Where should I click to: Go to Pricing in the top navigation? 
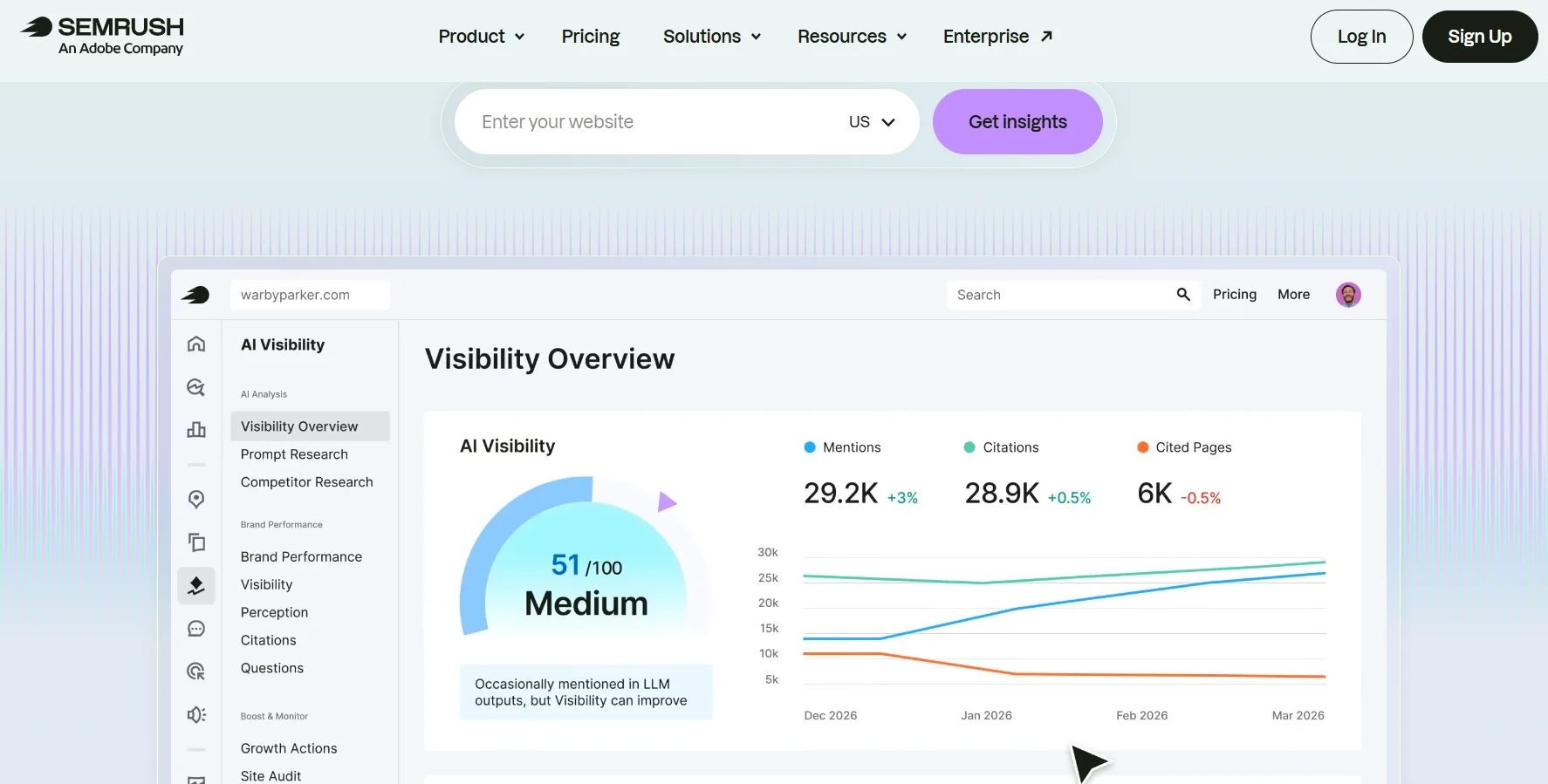pos(591,37)
